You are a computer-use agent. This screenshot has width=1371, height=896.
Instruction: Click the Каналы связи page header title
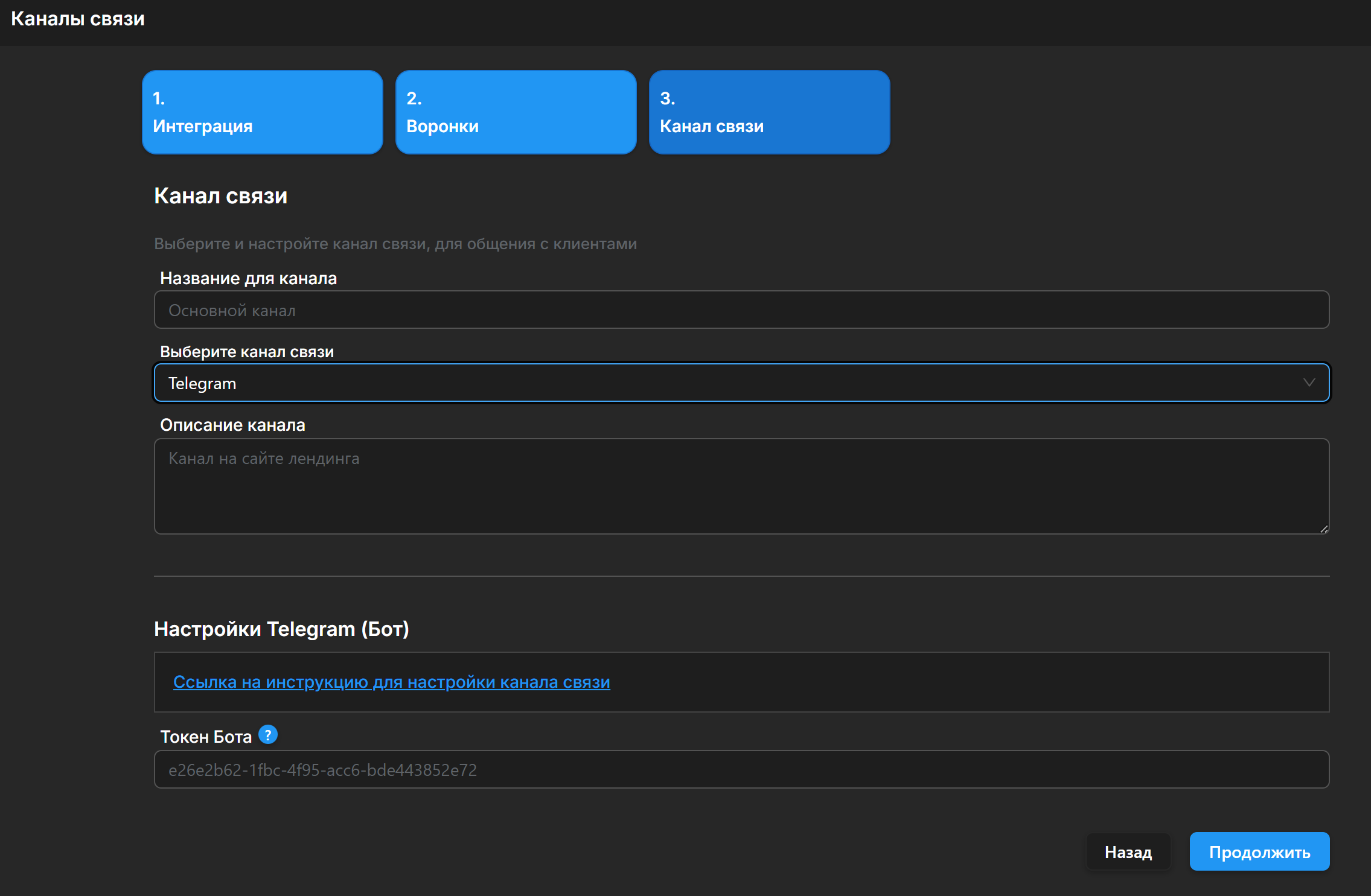[78, 19]
